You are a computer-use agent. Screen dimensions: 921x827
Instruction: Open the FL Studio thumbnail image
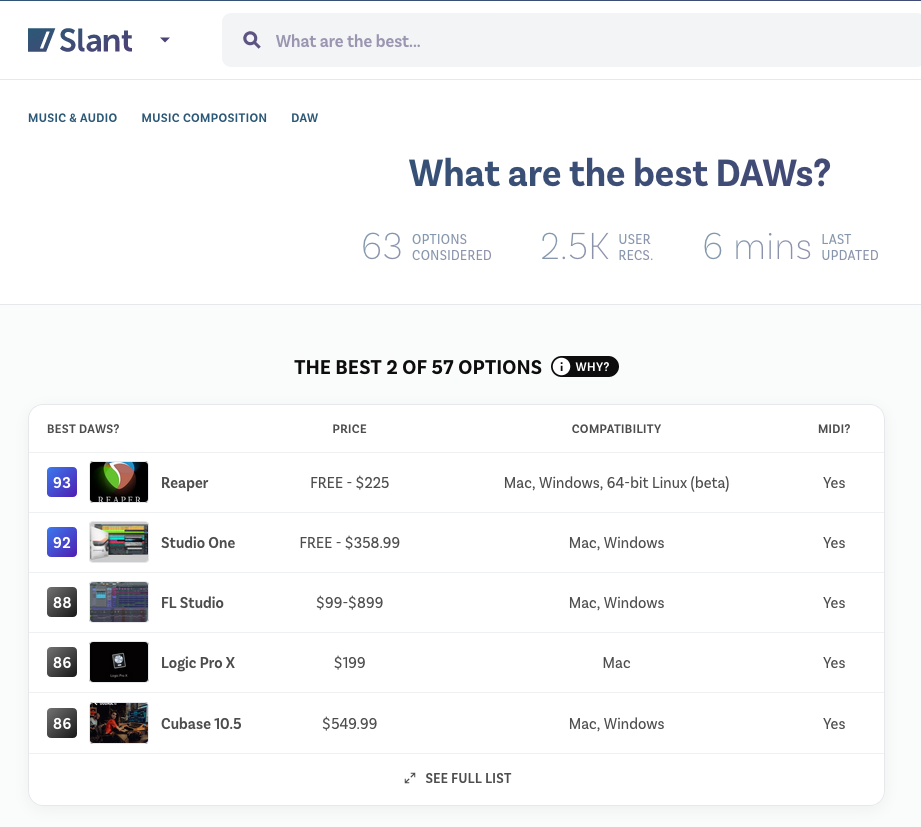pyautogui.click(x=119, y=602)
